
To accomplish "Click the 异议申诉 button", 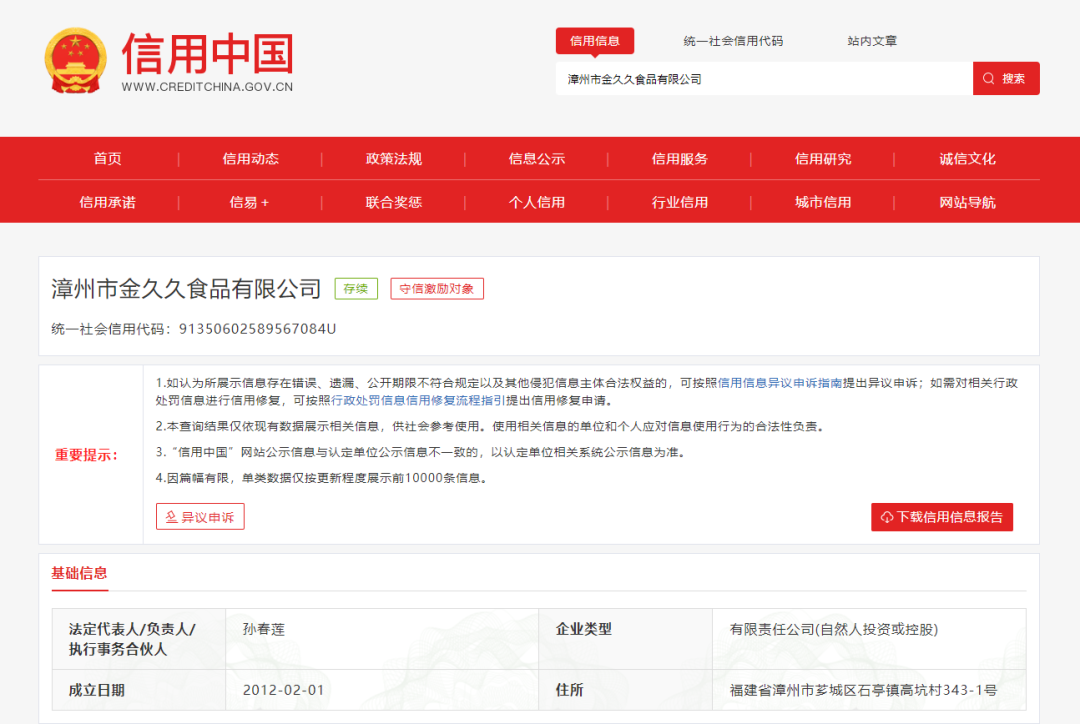I will click(200, 517).
